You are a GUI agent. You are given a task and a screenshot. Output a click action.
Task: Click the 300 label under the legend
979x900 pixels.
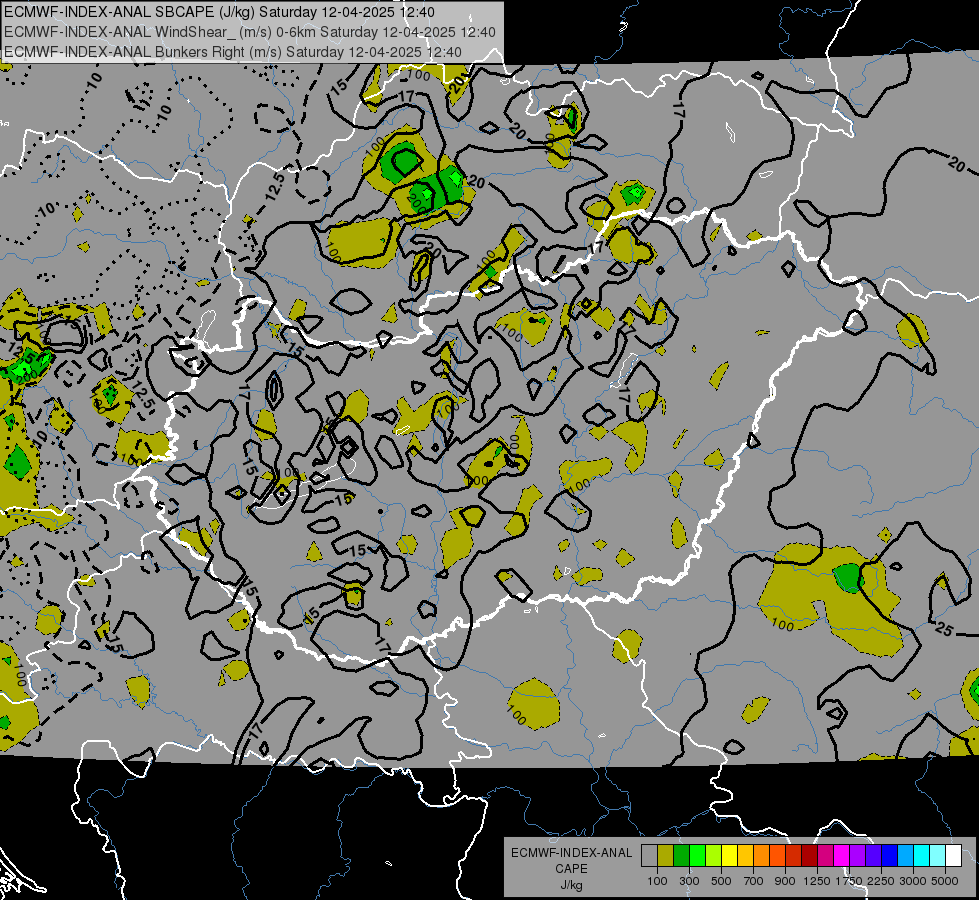pos(689,881)
